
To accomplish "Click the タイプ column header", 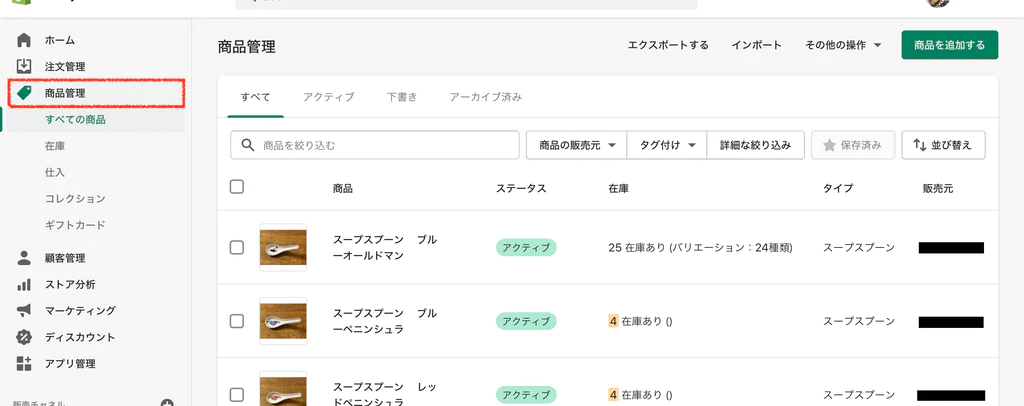I will coord(838,188).
